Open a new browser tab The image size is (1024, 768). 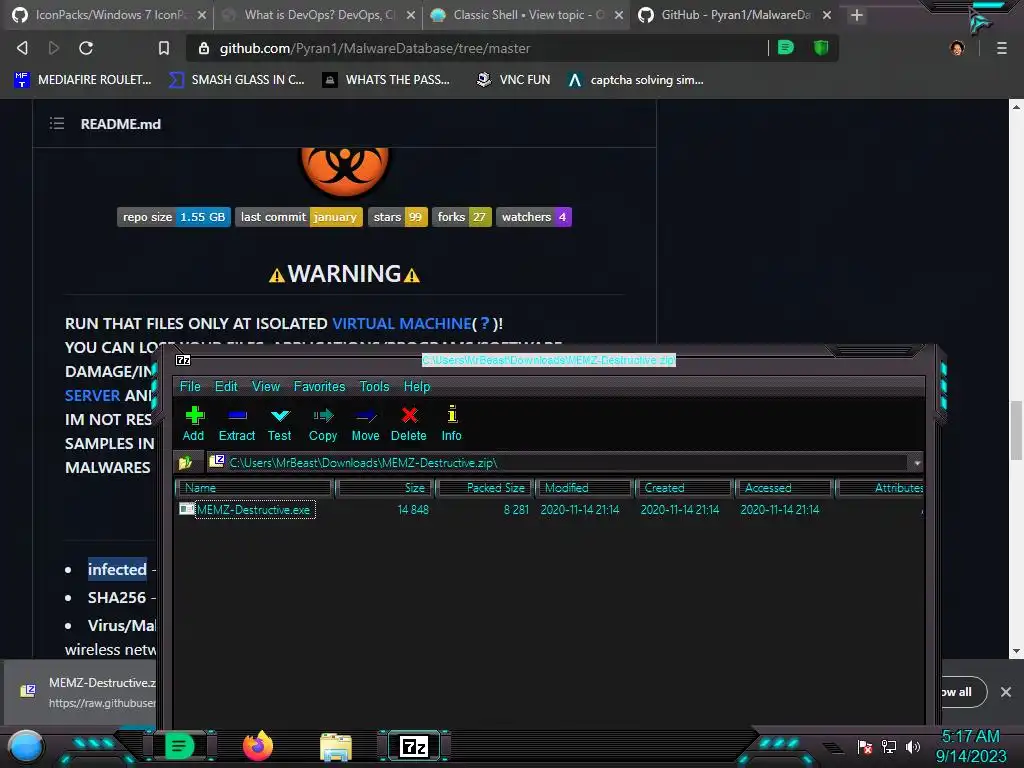pos(857,15)
